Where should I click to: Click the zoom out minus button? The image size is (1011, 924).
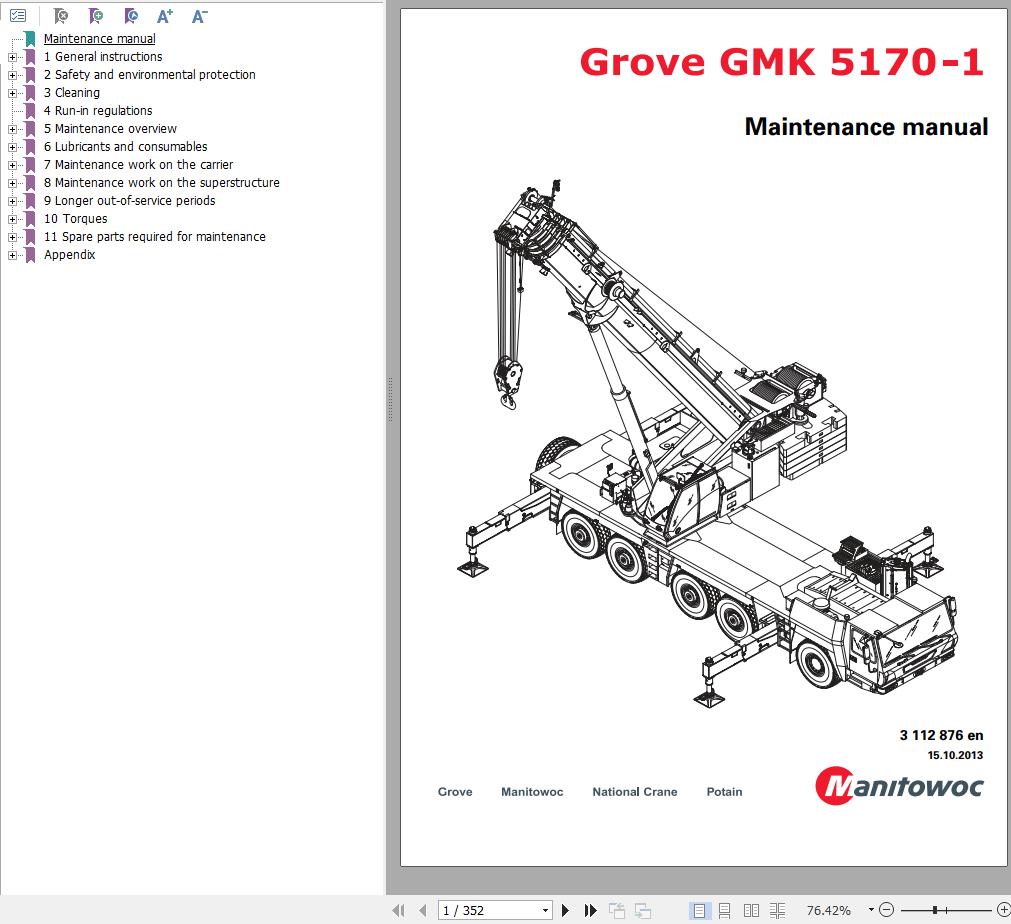[x=887, y=910]
